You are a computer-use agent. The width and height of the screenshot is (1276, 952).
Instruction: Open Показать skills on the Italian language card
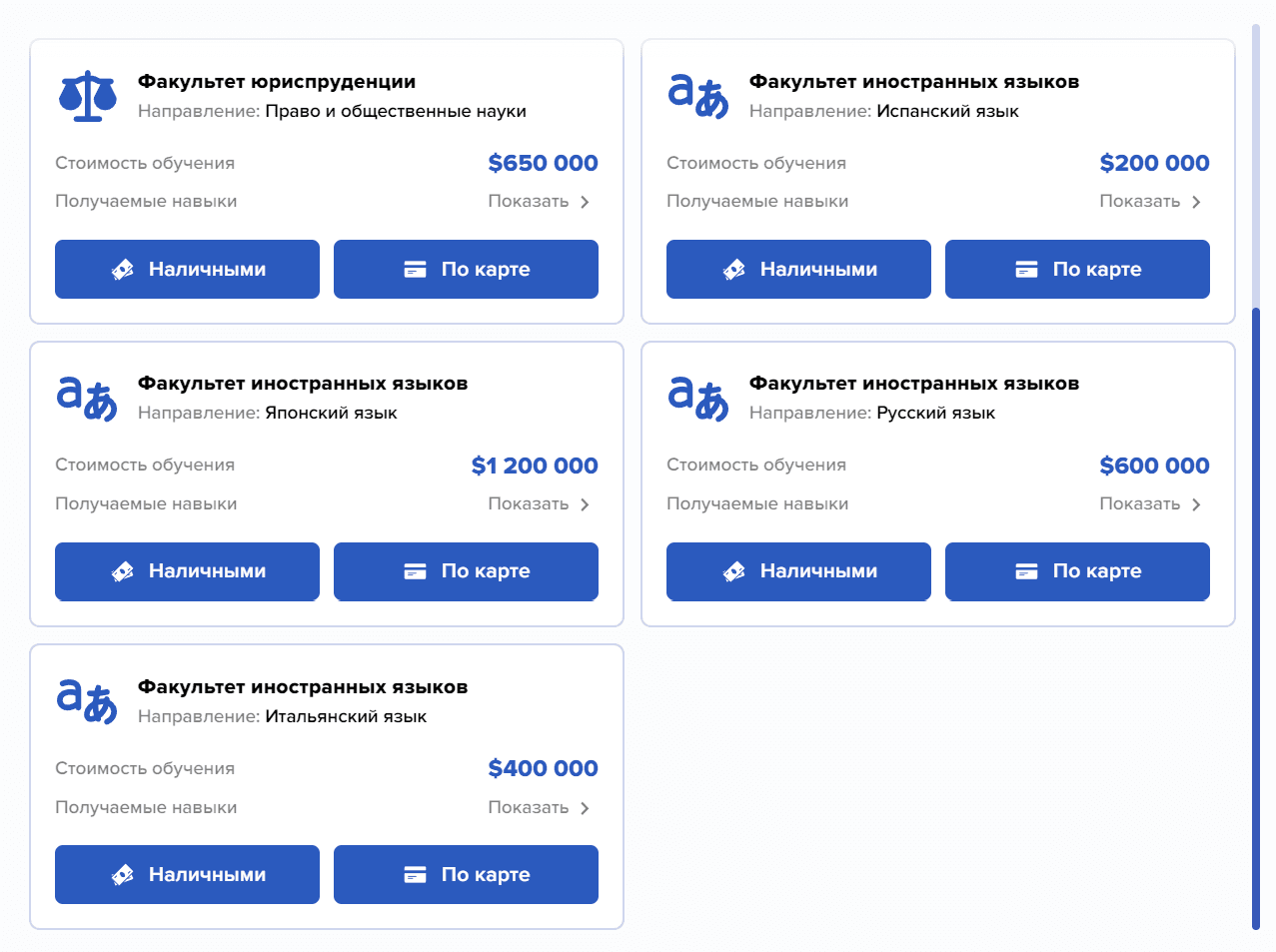click(540, 807)
